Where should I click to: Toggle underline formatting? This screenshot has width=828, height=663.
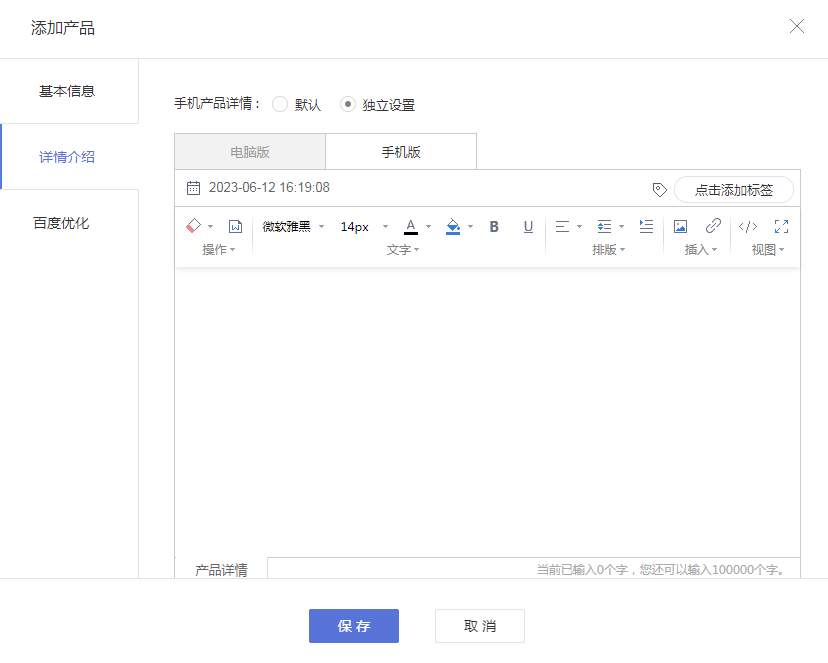click(x=528, y=226)
